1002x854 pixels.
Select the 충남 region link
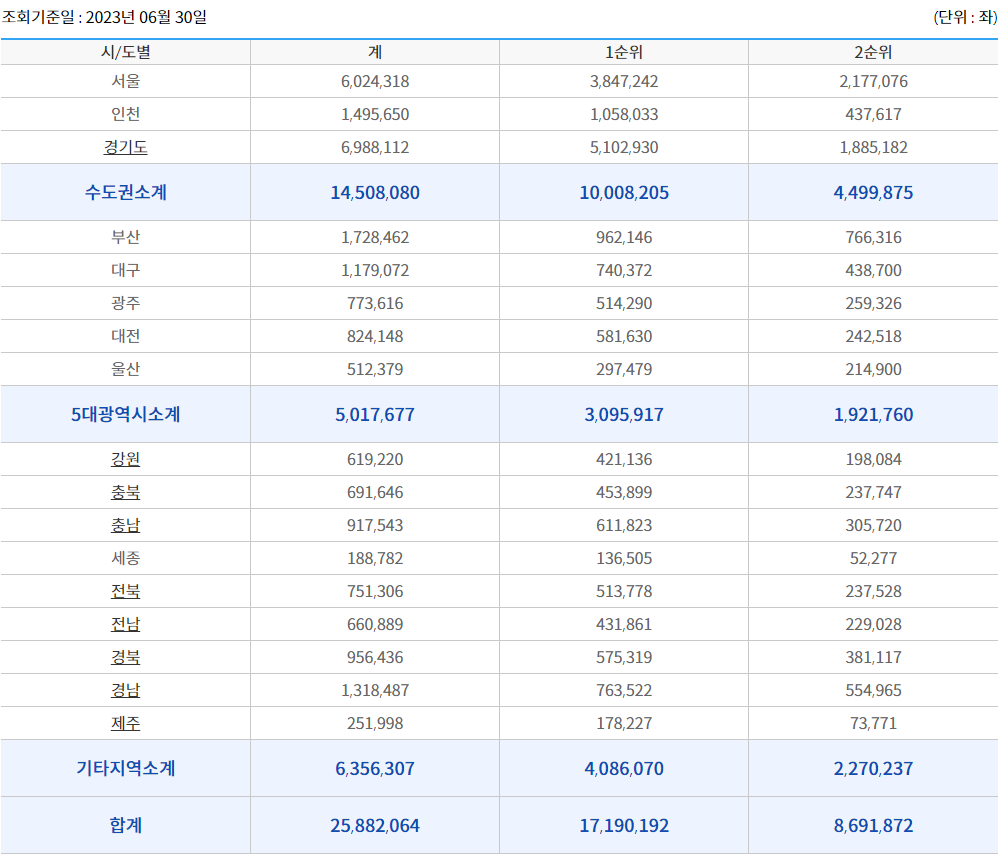124,524
